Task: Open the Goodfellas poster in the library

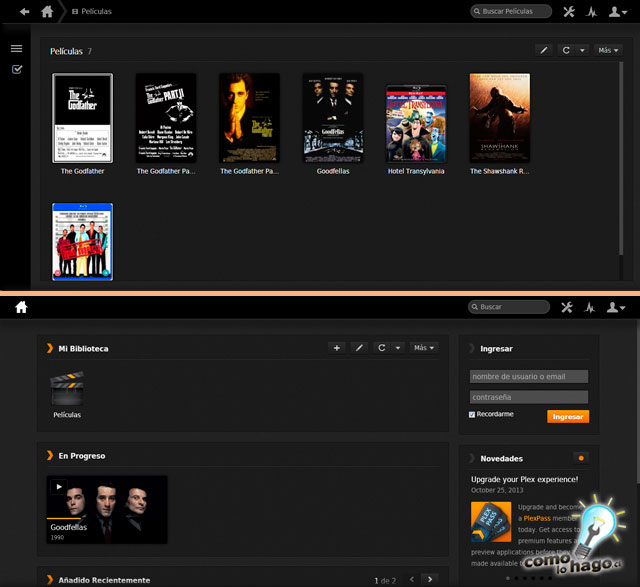Action: [x=333, y=118]
